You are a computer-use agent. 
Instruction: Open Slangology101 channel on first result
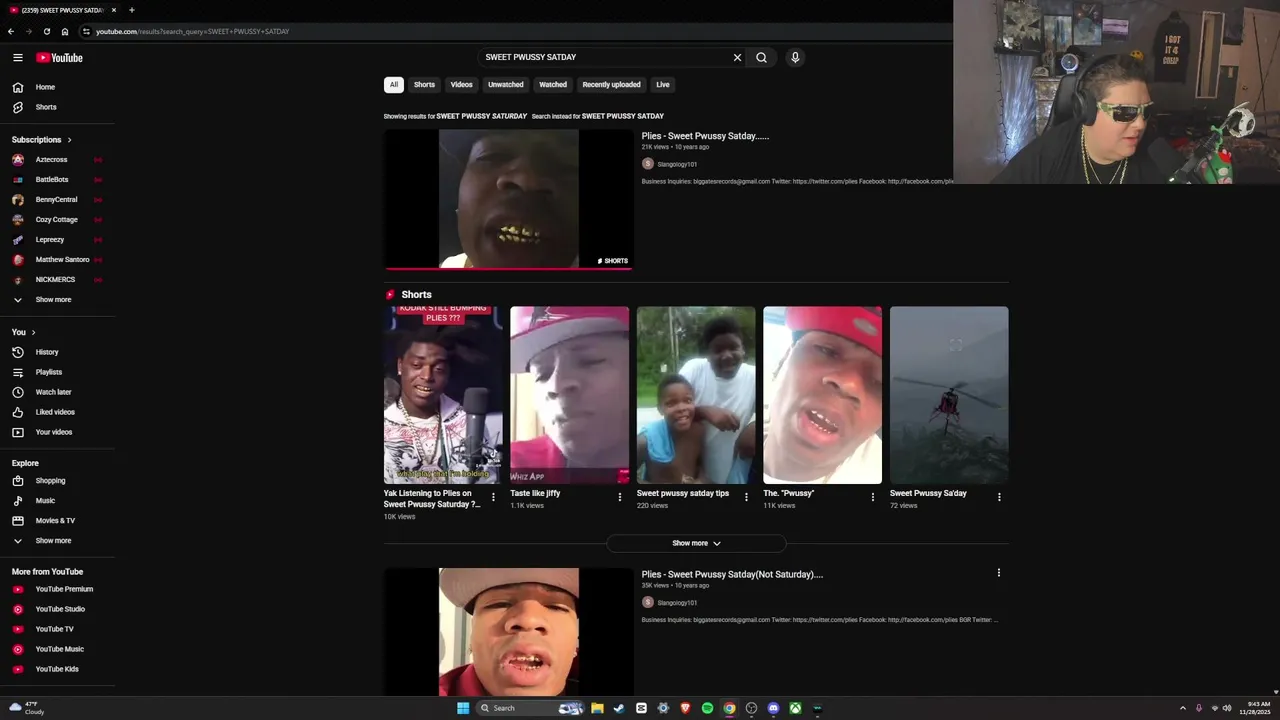tap(677, 164)
